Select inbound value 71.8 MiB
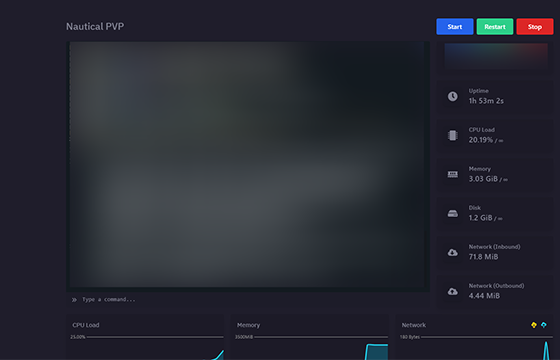The height and width of the screenshot is (360, 560). pyautogui.click(x=483, y=257)
